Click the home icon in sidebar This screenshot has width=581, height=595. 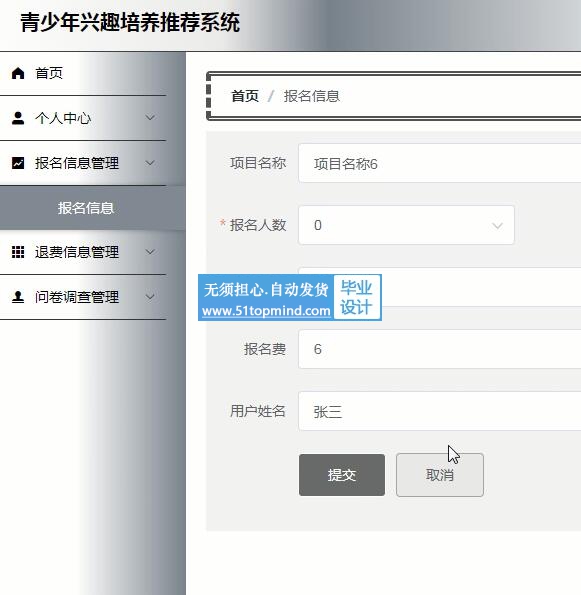pos(18,73)
